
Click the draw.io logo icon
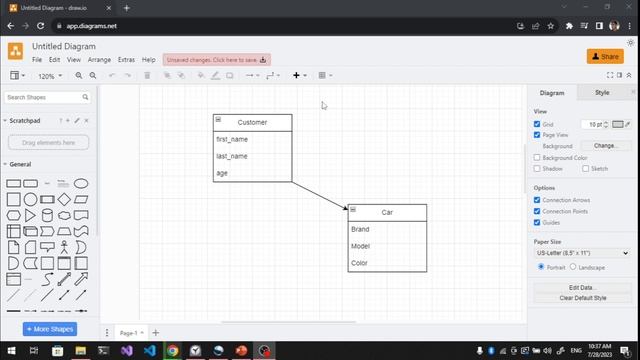coord(16,51)
